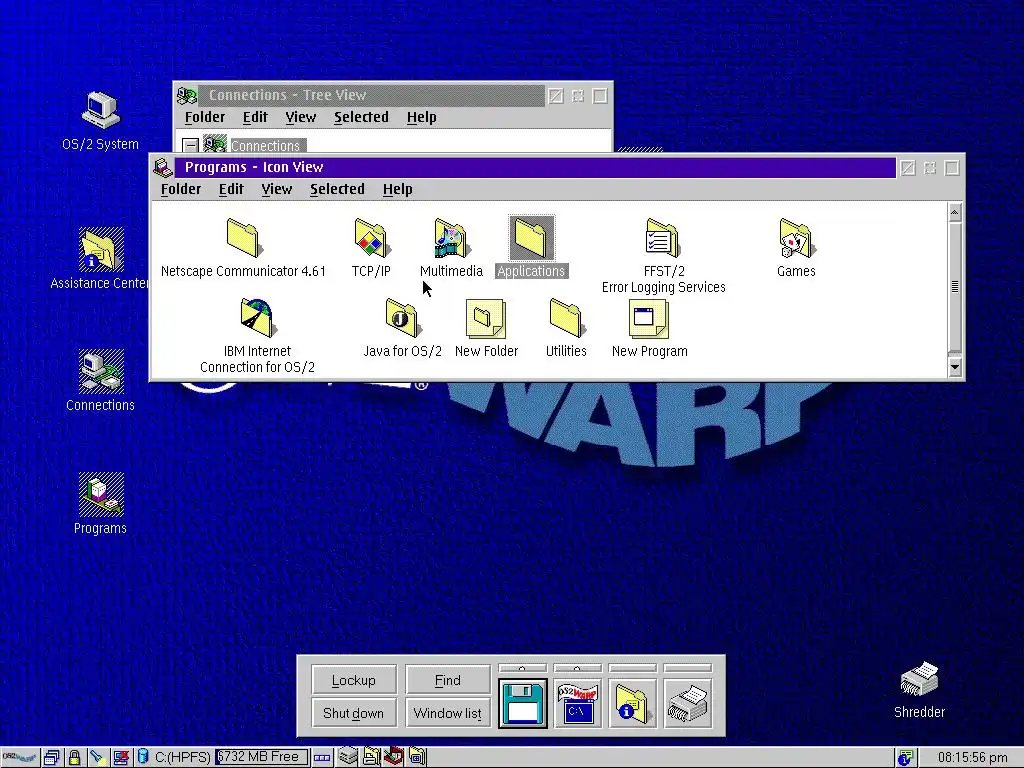Click the Programs window scroll down arrow
The height and width of the screenshot is (768, 1024).
[x=955, y=367]
